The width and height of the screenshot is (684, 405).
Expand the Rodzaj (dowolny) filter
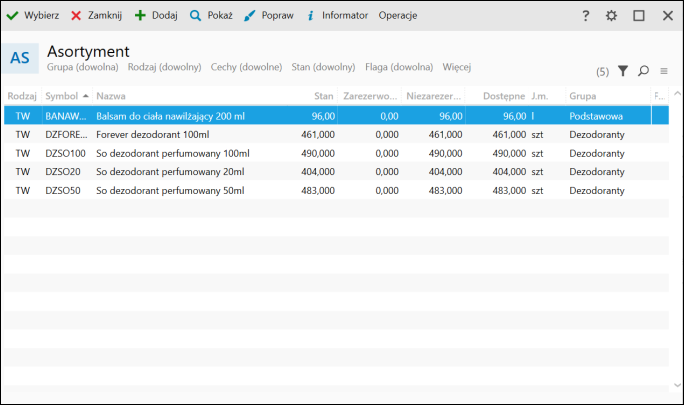(x=164, y=67)
